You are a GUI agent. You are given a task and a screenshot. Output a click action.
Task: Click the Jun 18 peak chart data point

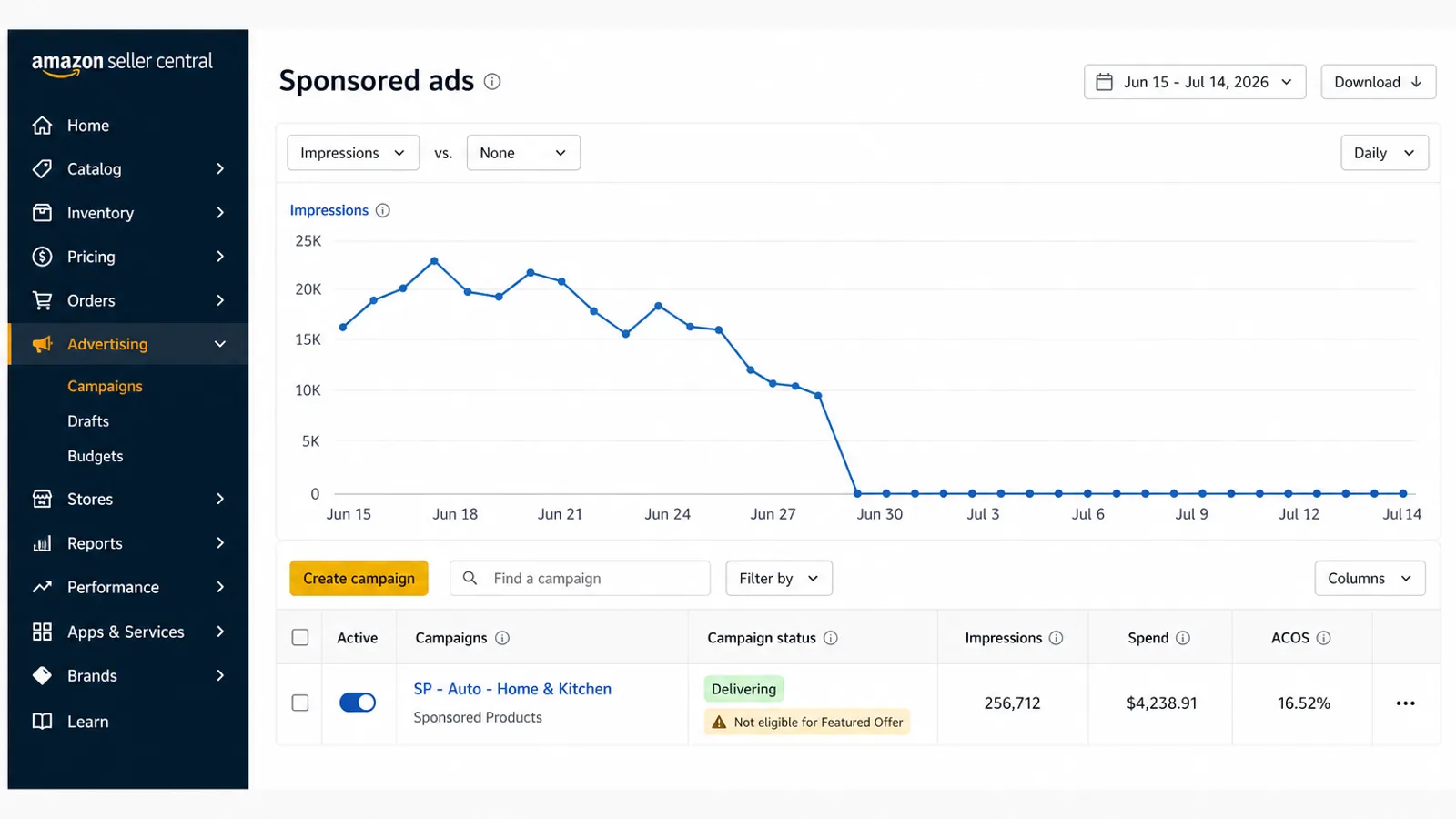[434, 261]
